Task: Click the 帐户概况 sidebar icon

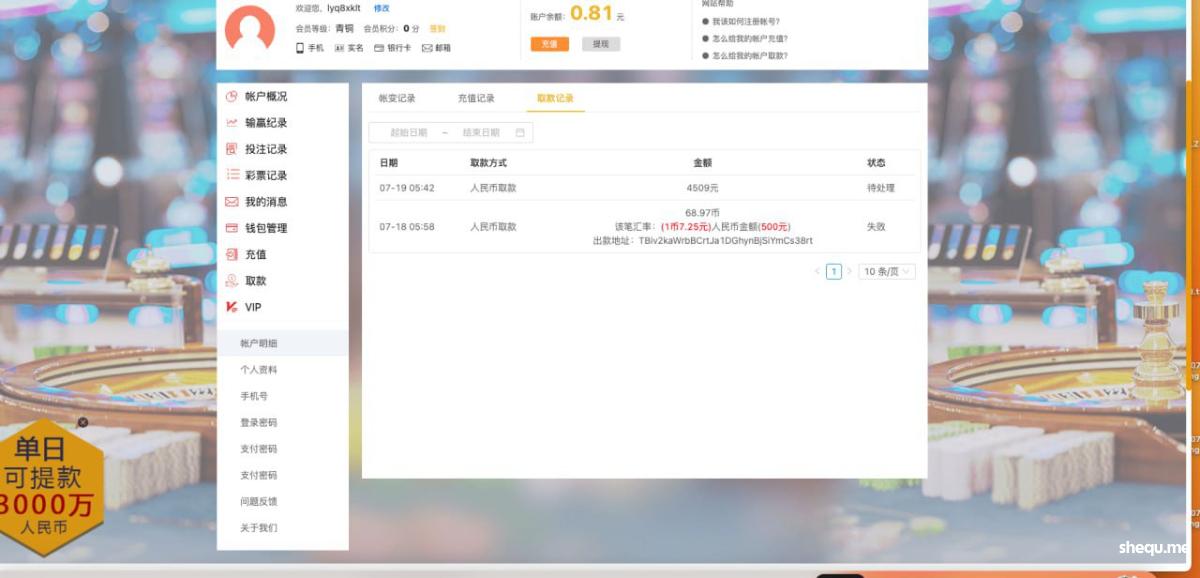Action: pos(232,97)
